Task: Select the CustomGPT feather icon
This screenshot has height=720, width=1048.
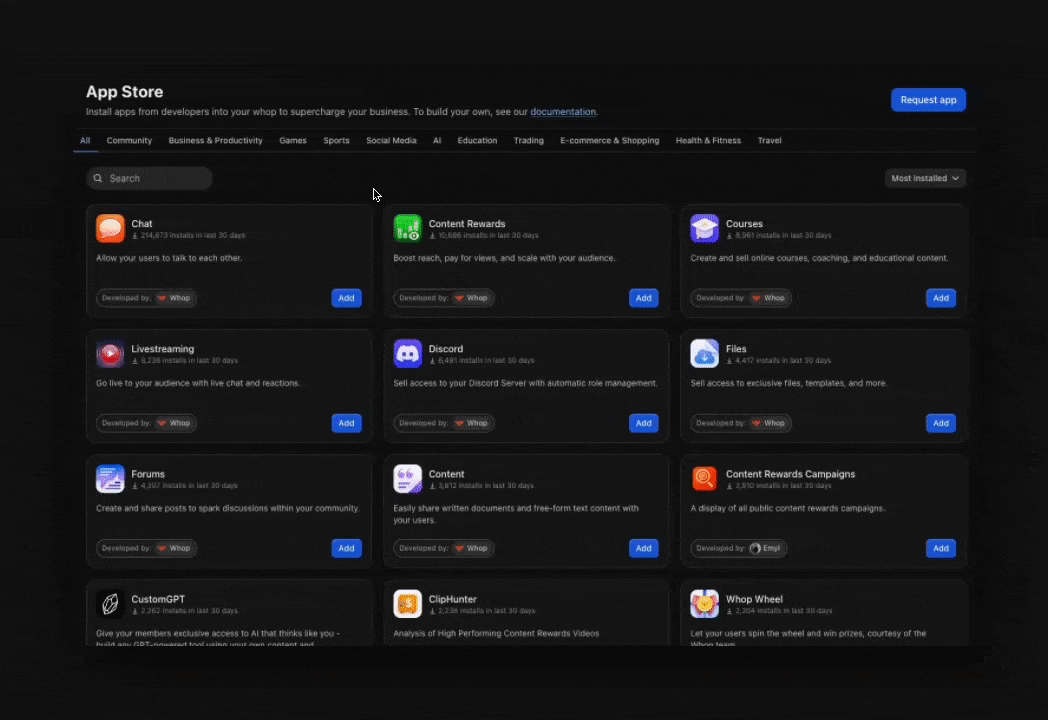Action: [x=110, y=603]
